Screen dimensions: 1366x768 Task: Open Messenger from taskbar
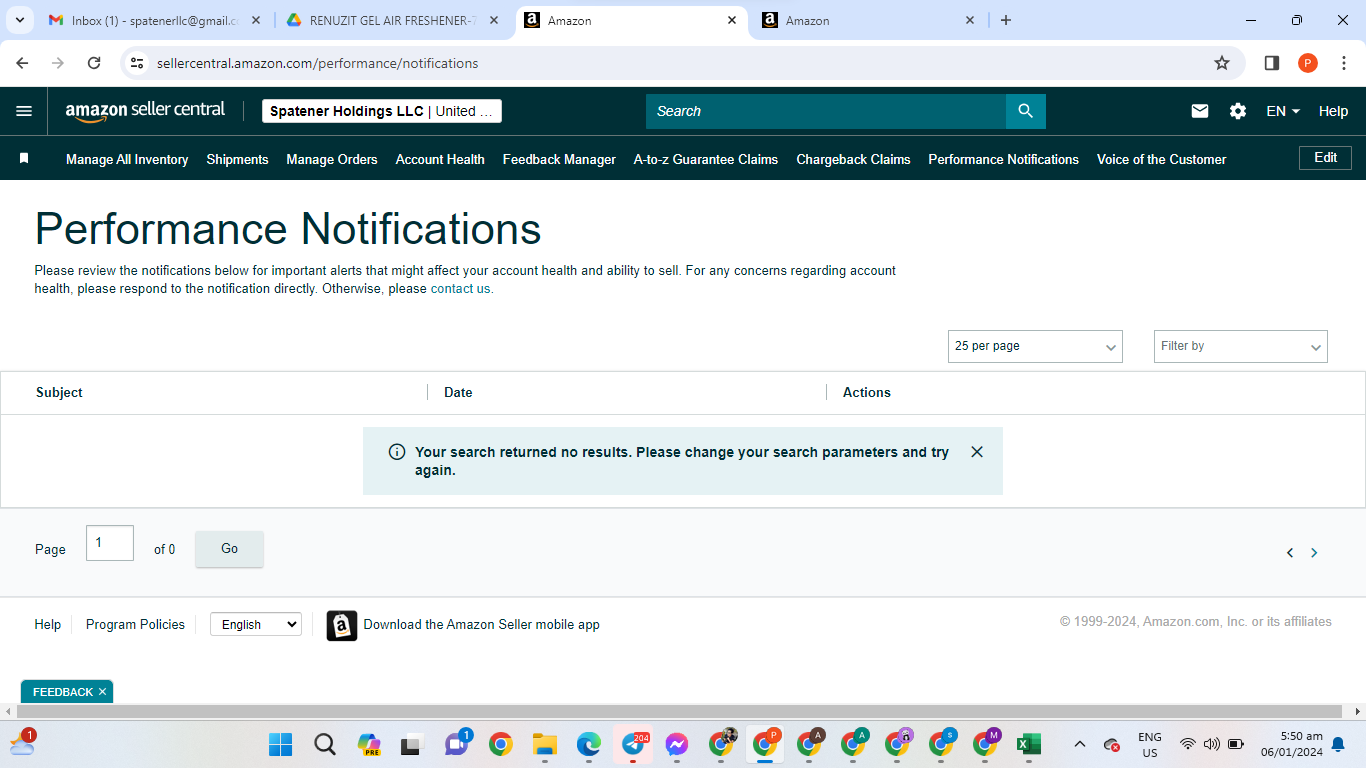677,745
